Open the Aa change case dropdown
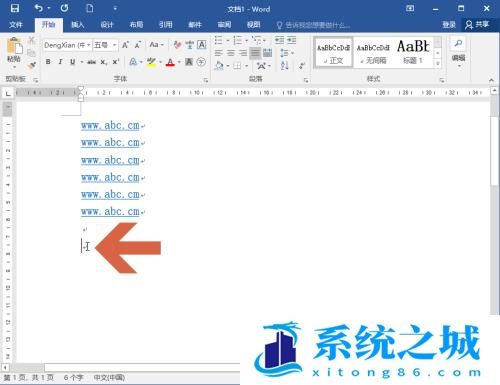 pos(156,45)
